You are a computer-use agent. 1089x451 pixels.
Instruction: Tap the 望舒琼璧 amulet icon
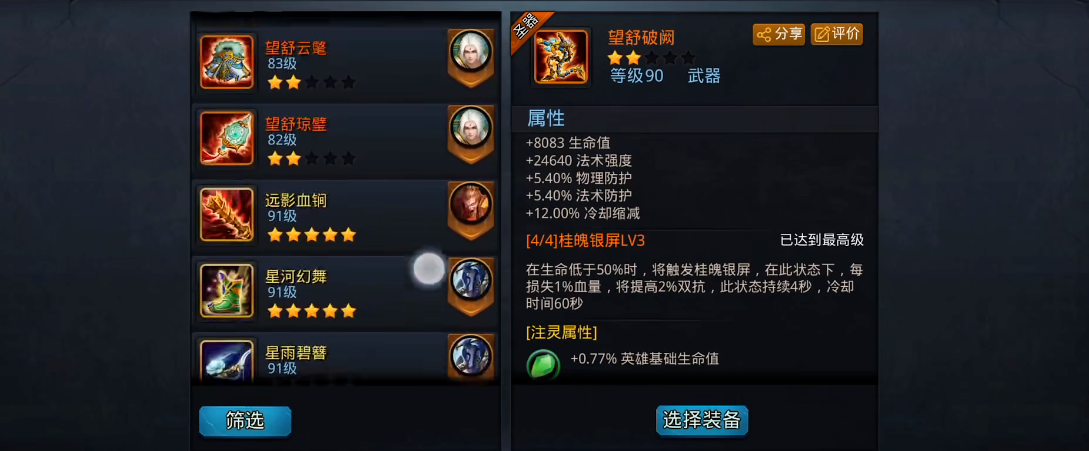pos(226,138)
